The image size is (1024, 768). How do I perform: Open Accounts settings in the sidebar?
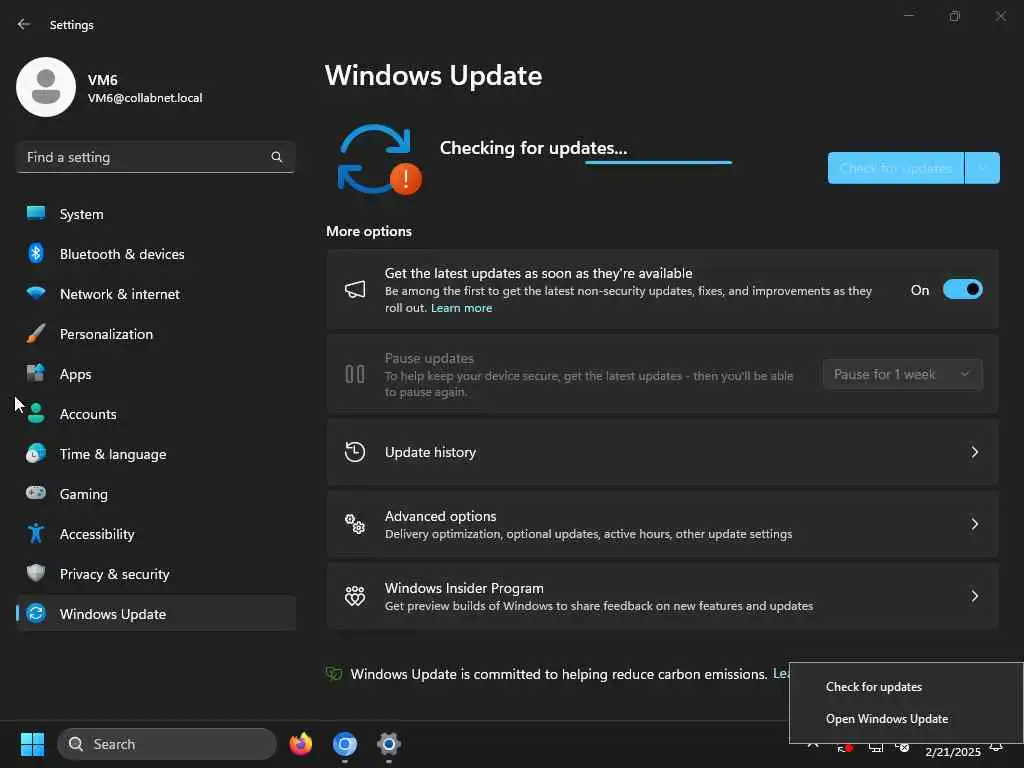(155, 414)
